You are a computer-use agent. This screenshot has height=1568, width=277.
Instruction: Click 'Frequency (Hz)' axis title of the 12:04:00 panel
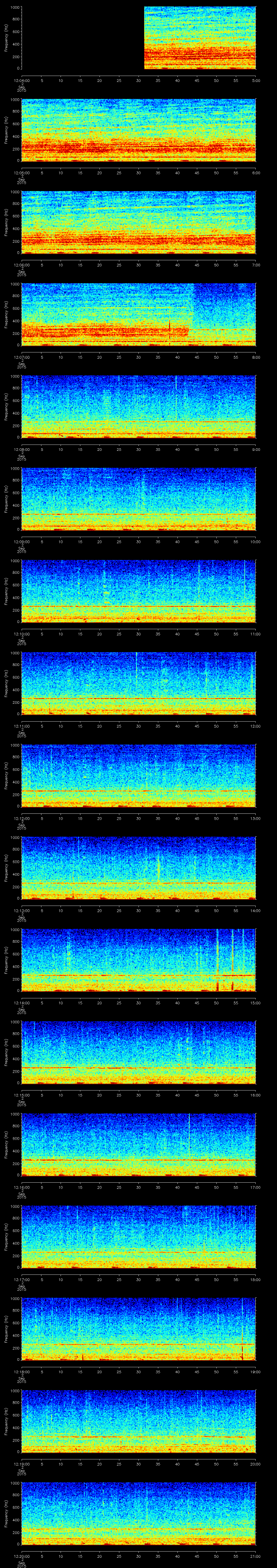point(6,38)
